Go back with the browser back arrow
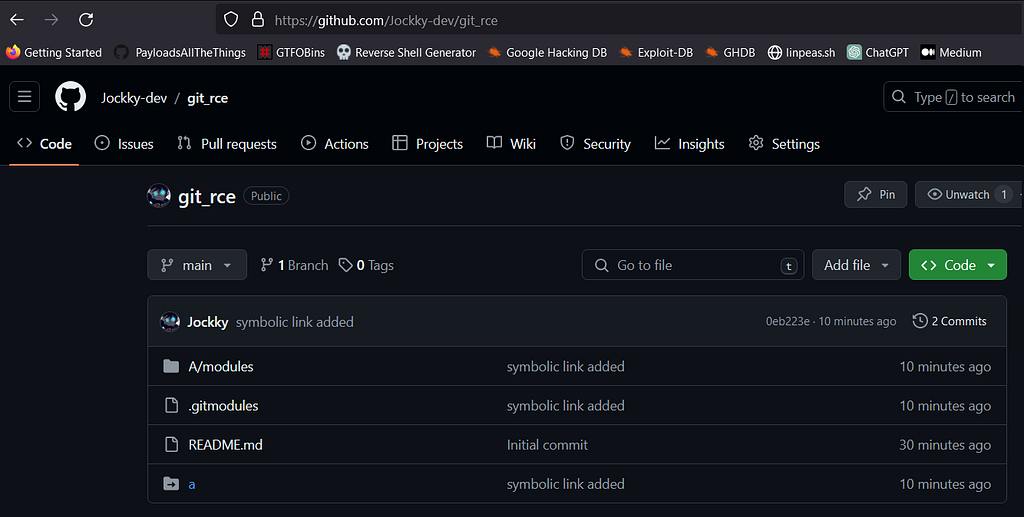The height and width of the screenshot is (517, 1024). [x=17, y=20]
